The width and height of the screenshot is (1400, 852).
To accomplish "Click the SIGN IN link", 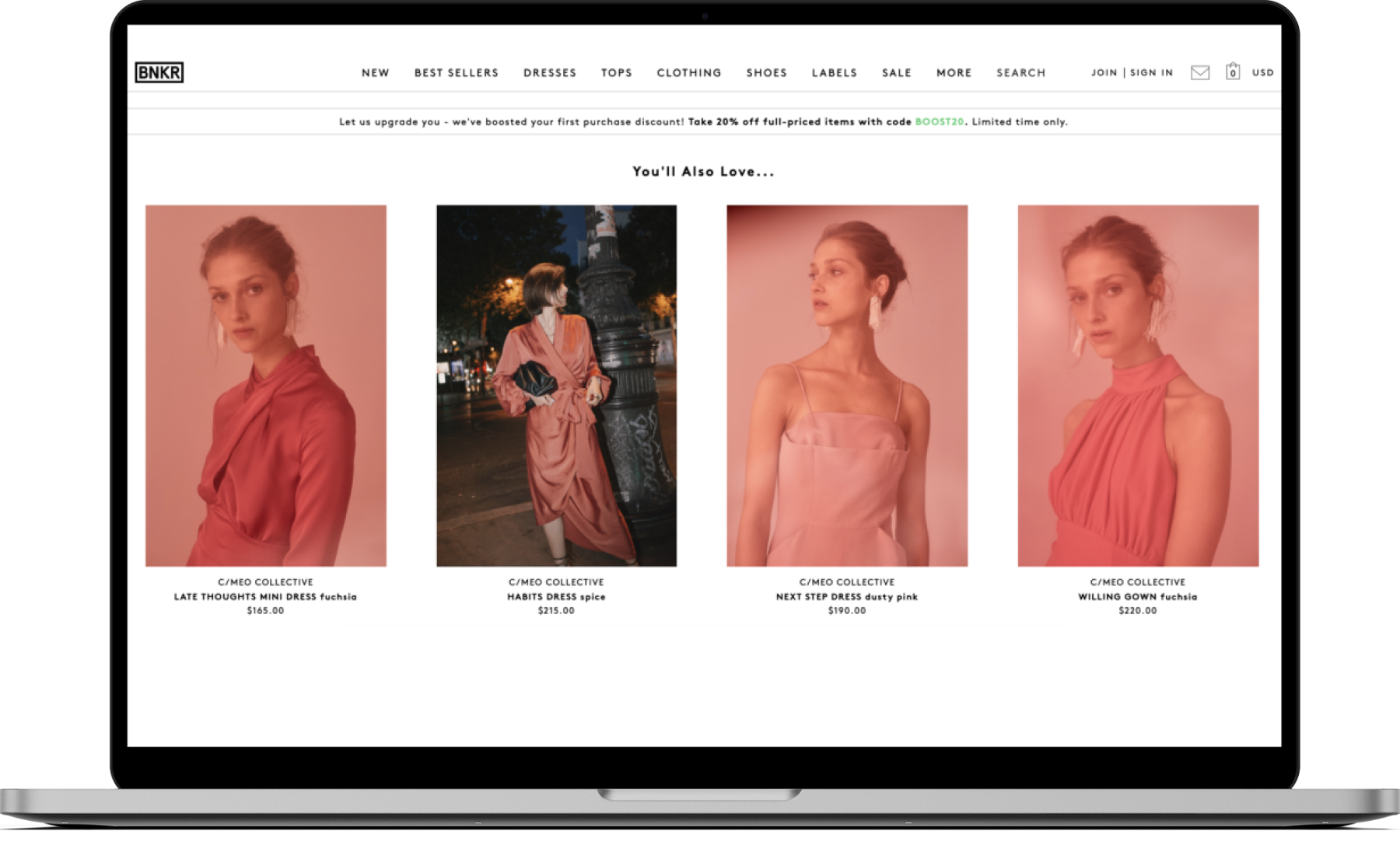I will [x=1151, y=72].
